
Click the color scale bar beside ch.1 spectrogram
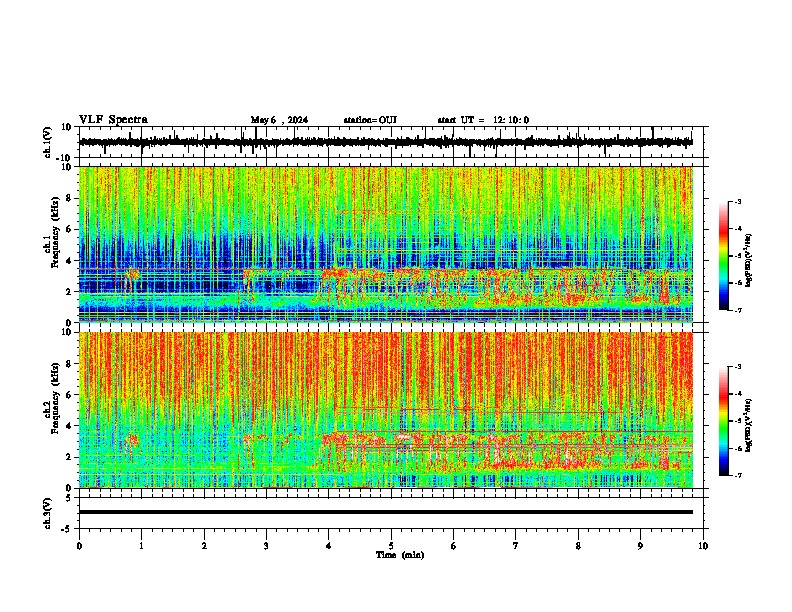pos(724,256)
